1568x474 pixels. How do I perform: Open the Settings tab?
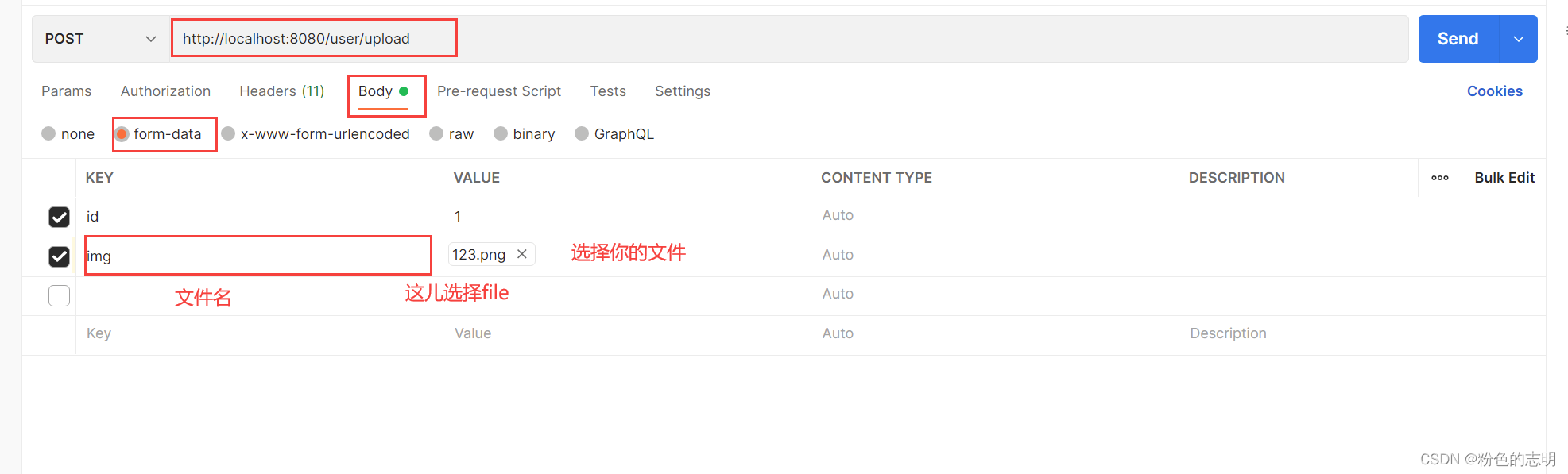point(683,91)
